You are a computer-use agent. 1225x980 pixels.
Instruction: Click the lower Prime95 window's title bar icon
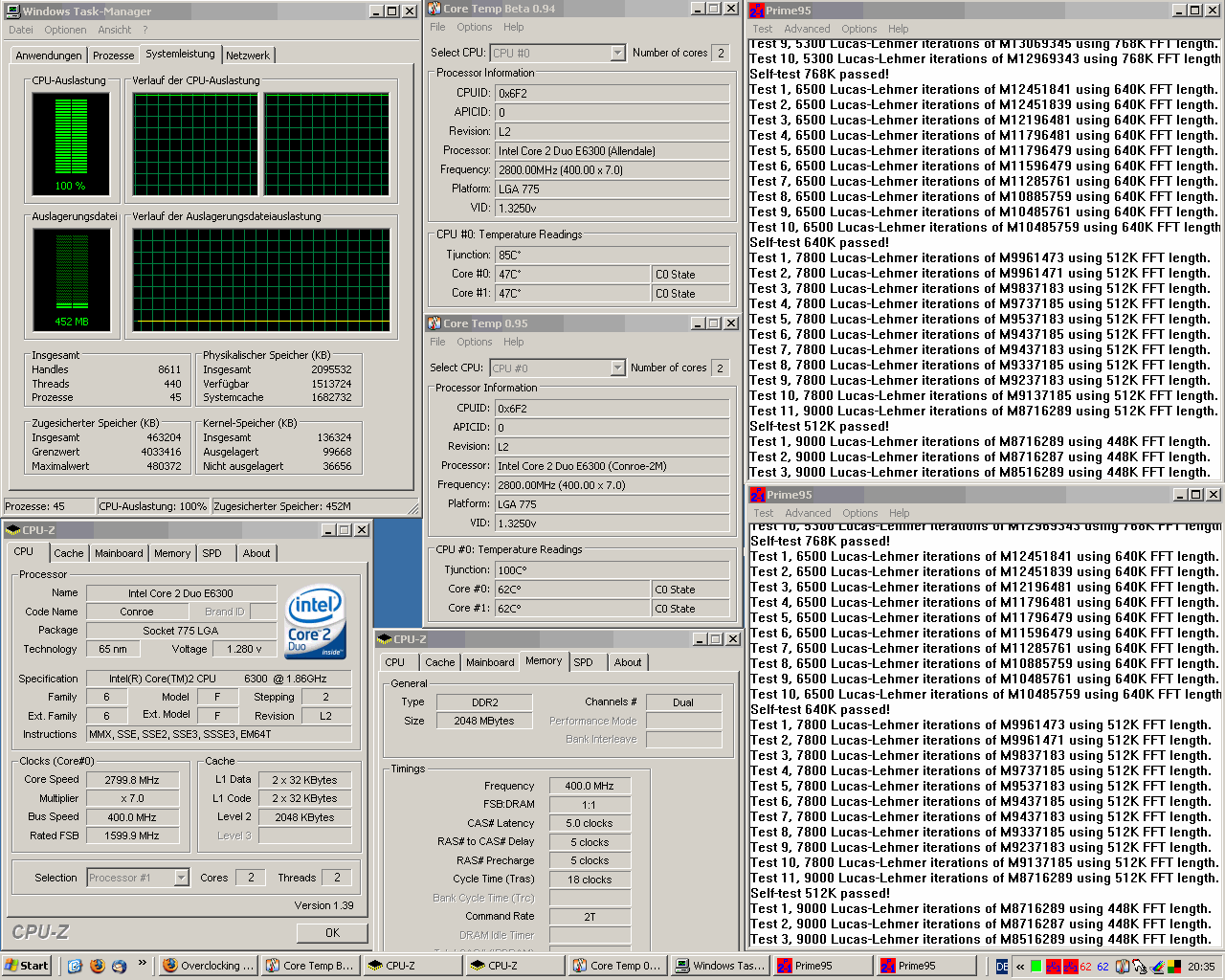[757, 495]
